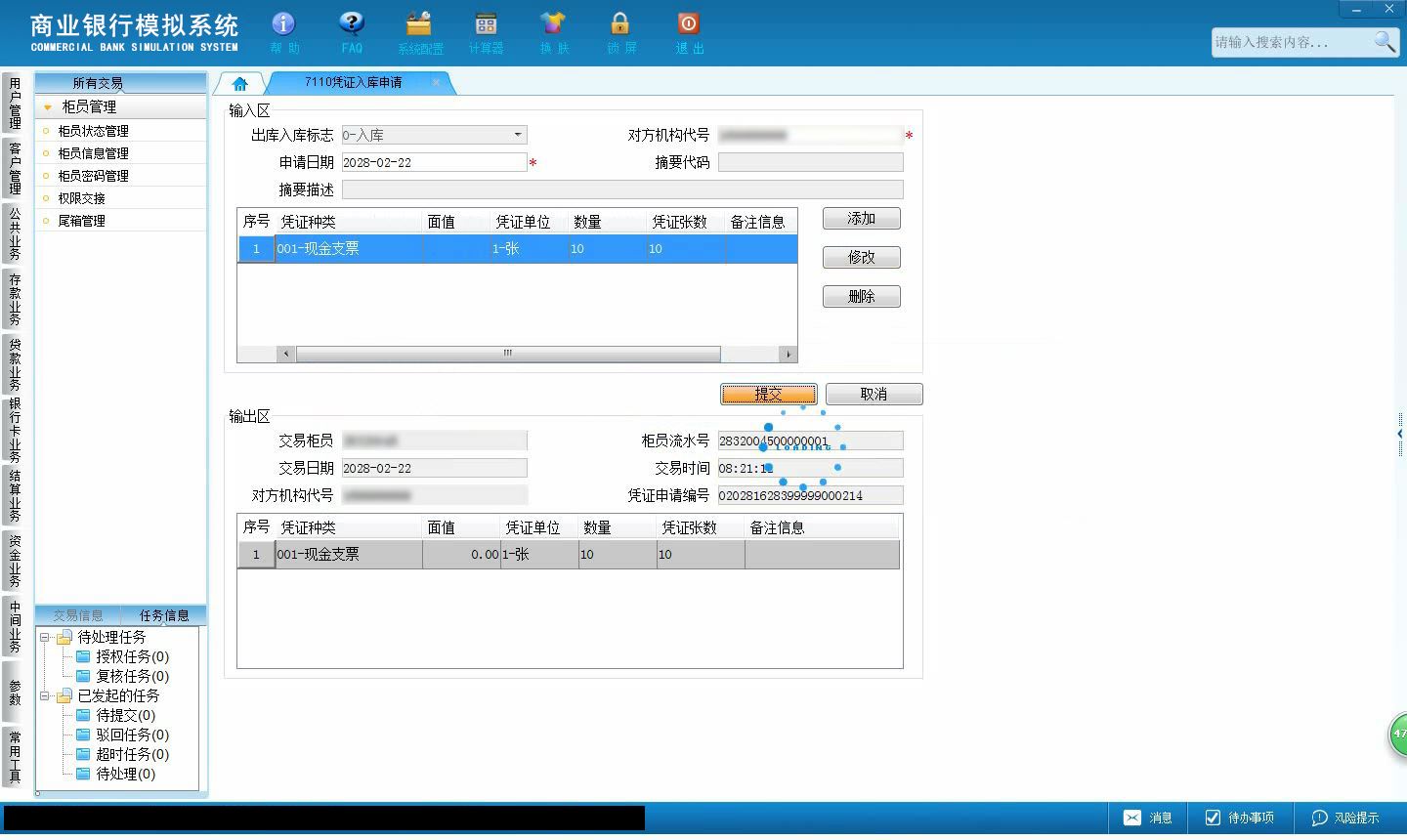Select input row 001-现金支票
The width and height of the screenshot is (1407, 840).
518,249
